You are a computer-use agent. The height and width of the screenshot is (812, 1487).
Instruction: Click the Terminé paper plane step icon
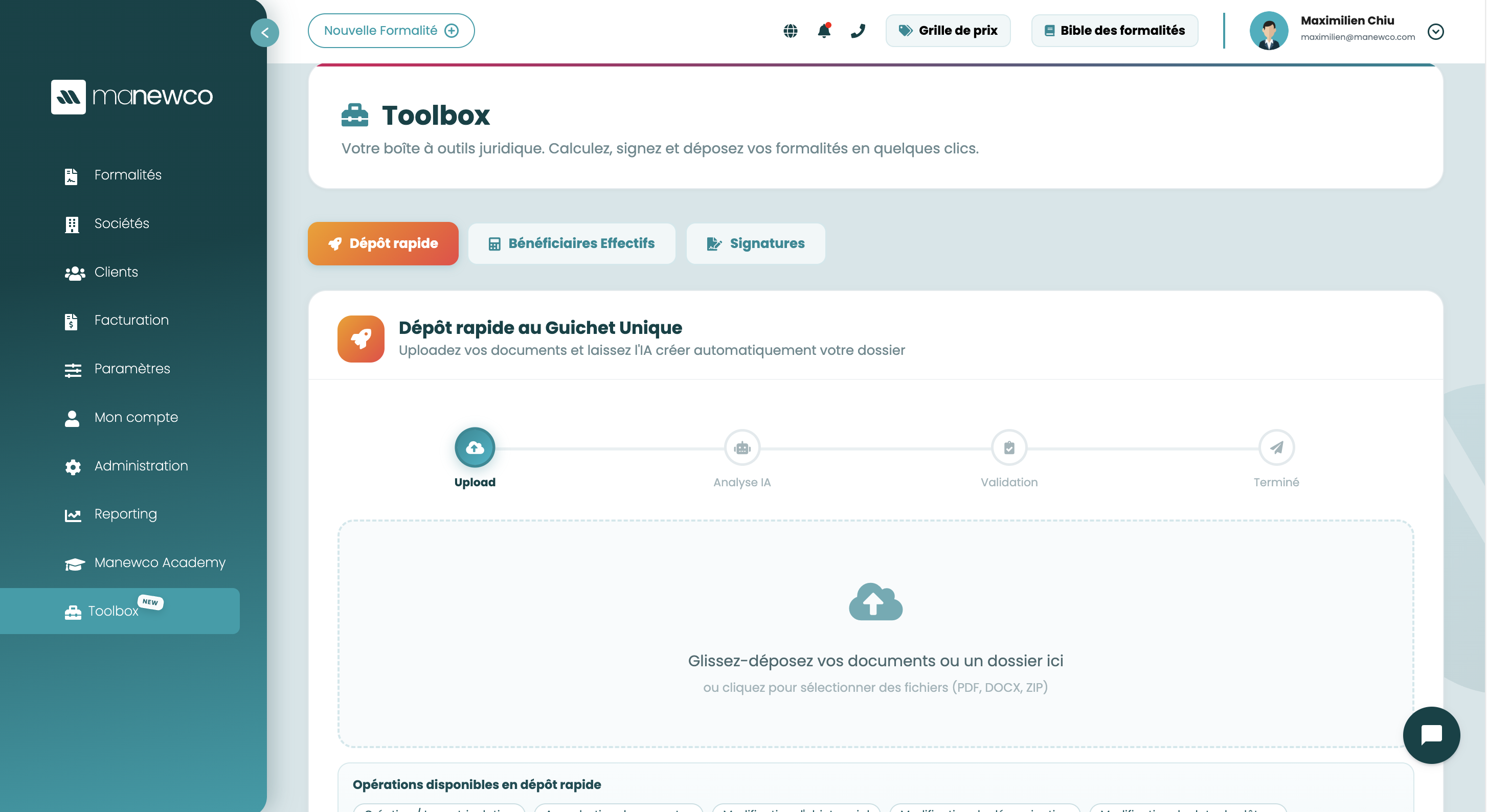coord(1276,447)
